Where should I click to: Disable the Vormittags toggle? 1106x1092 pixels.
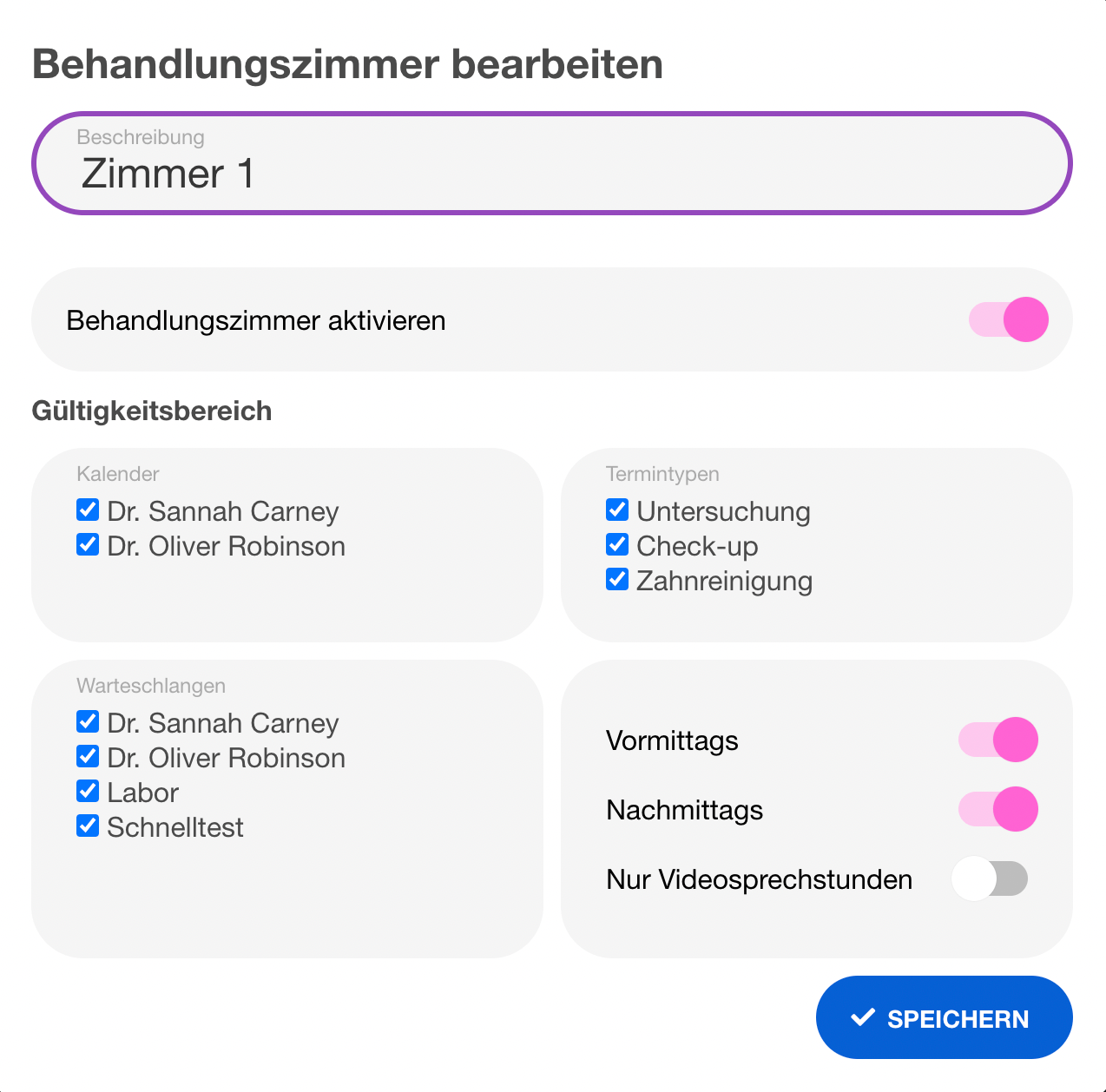(x=997, y=740)
